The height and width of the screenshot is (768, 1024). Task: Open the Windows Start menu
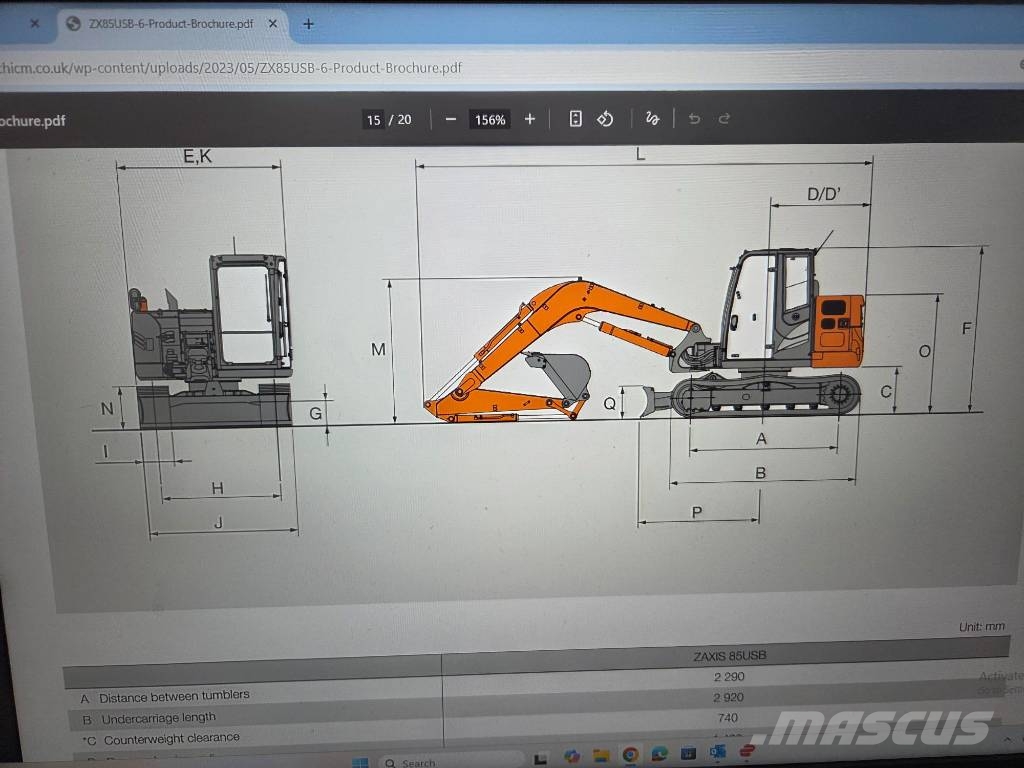[360, 763]
